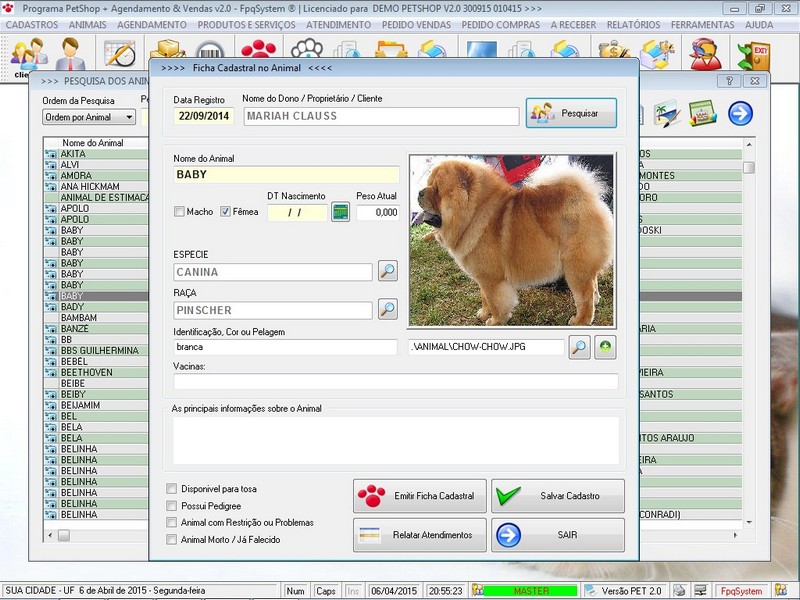This screenshot has height=600, width=800.
Task: Click the green calendar icon in search window
Action: tap(703, 113)
